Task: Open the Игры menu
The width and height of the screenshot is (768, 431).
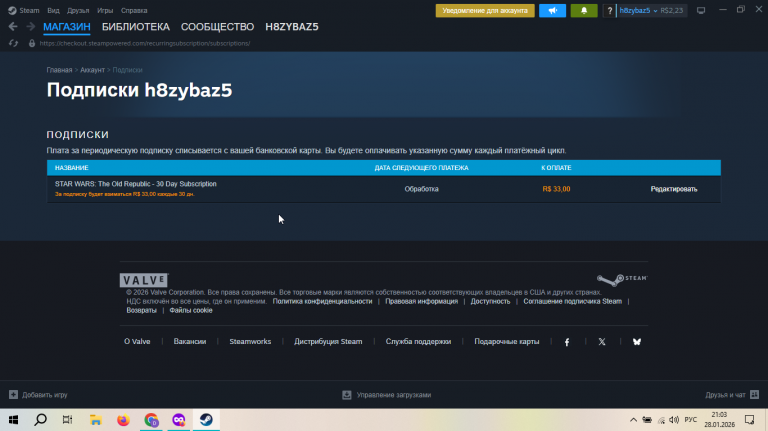Action: click(105, 10)
